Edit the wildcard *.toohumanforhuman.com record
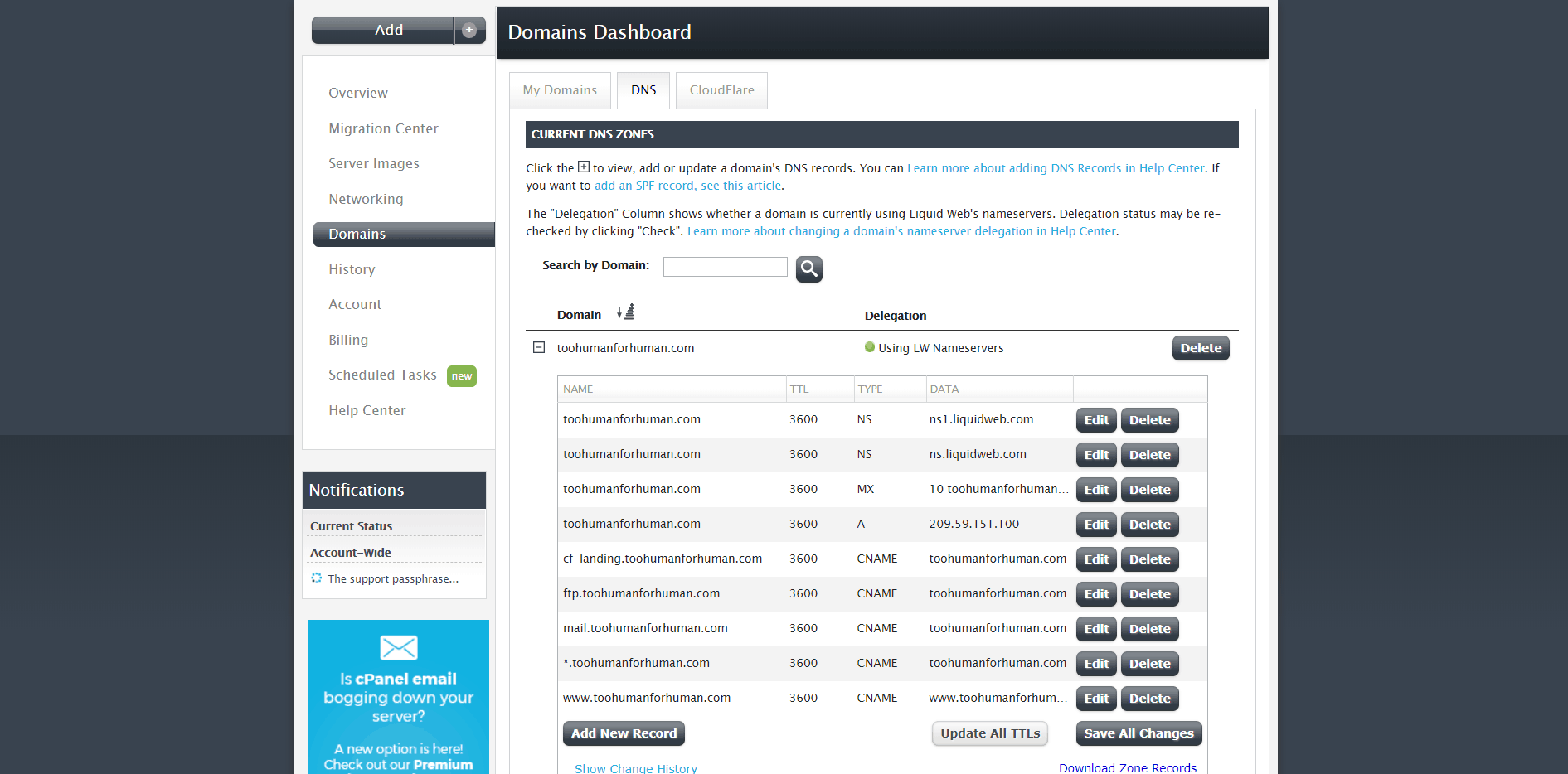Screen dimensions: 1568x774 point(1096,664)
